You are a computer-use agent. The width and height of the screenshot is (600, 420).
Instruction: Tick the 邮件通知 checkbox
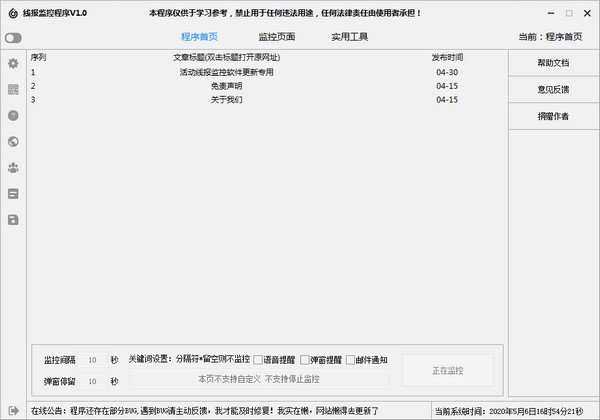click(350, 359)
